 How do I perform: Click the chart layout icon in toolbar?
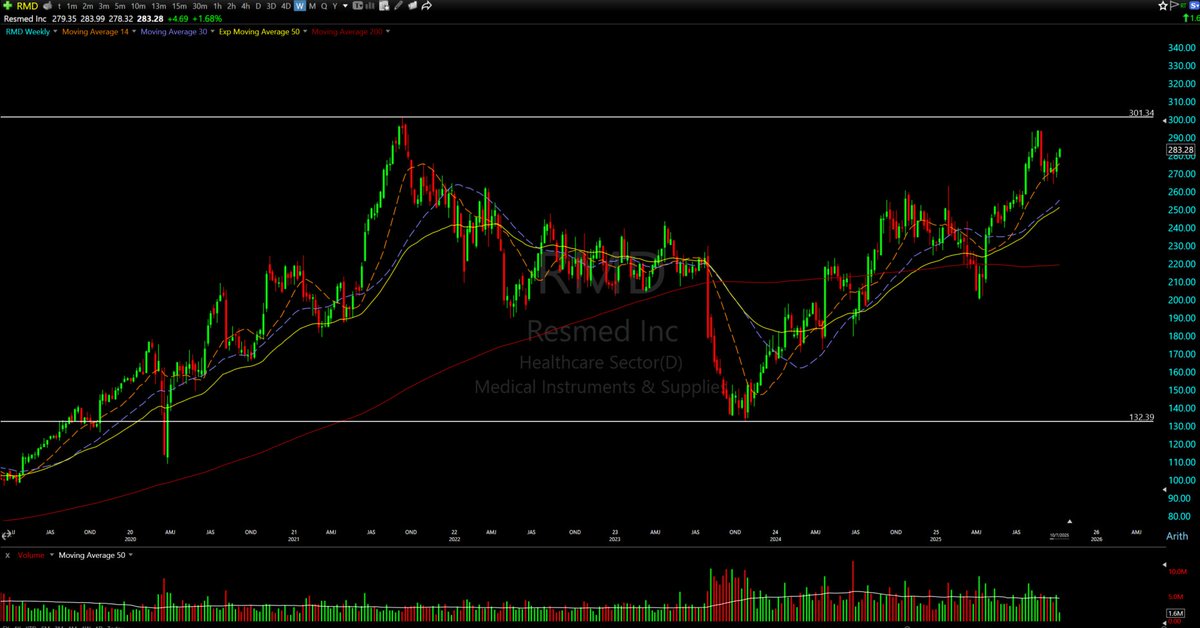[358, 6]
